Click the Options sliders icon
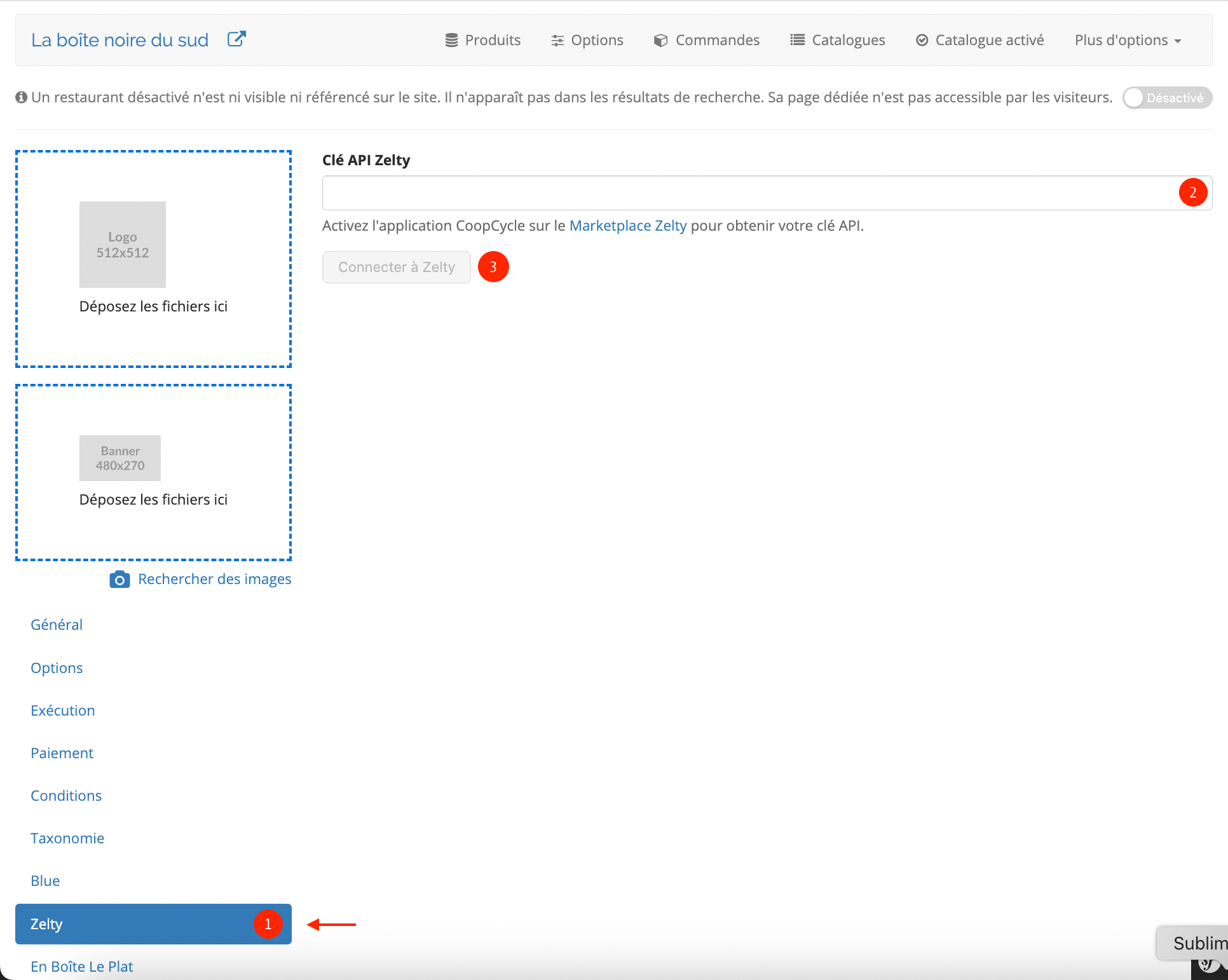The width and height of the screenshot is (1228, 980). pos(557,40)
